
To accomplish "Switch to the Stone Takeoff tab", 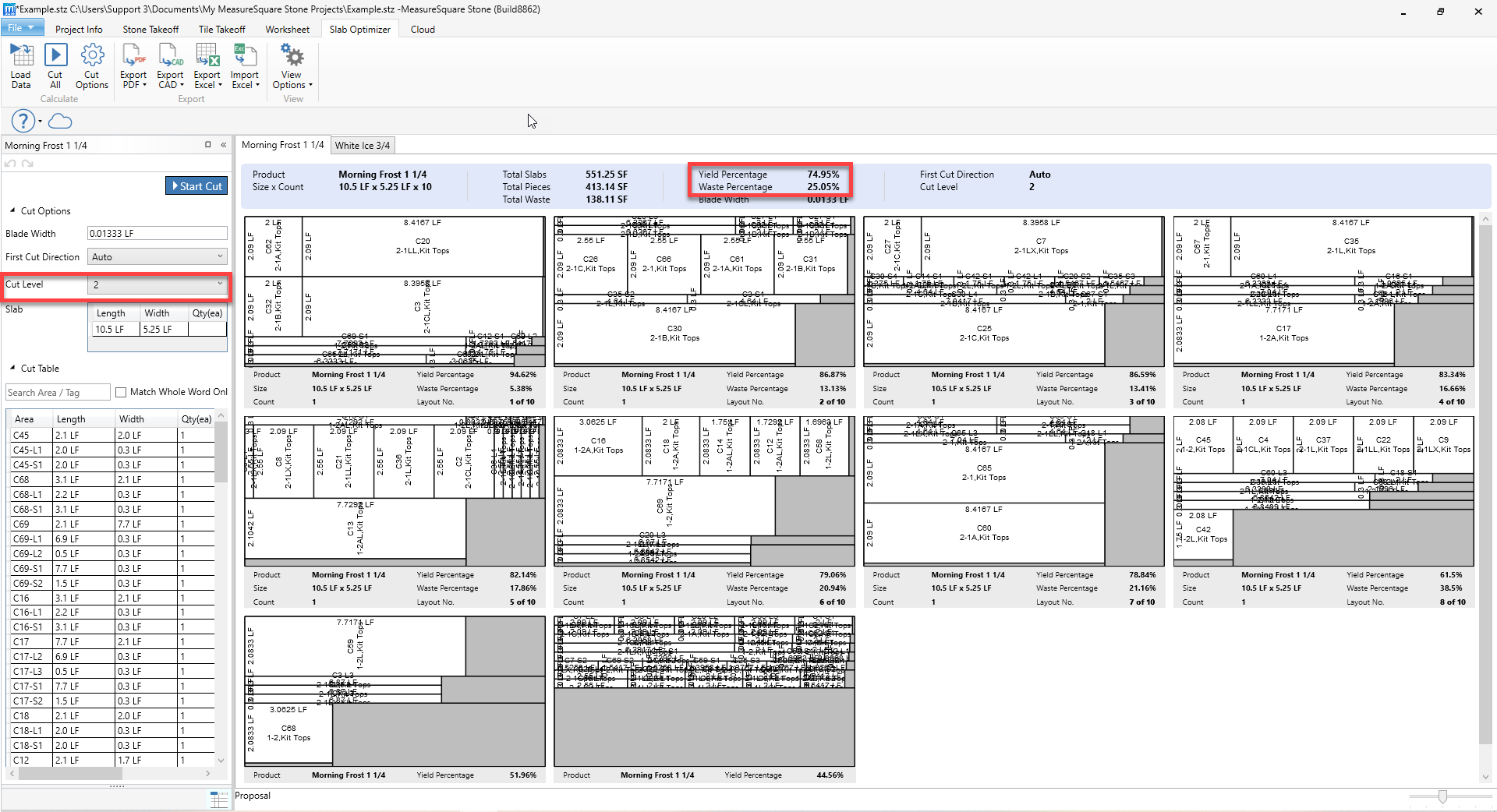I will (150, 30).
